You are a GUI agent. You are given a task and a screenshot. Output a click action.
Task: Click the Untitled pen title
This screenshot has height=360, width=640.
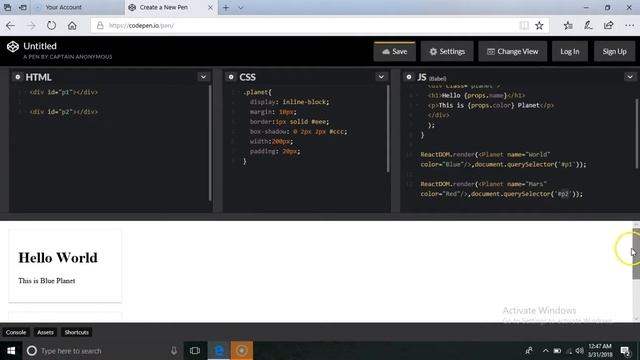click(40, 46)
